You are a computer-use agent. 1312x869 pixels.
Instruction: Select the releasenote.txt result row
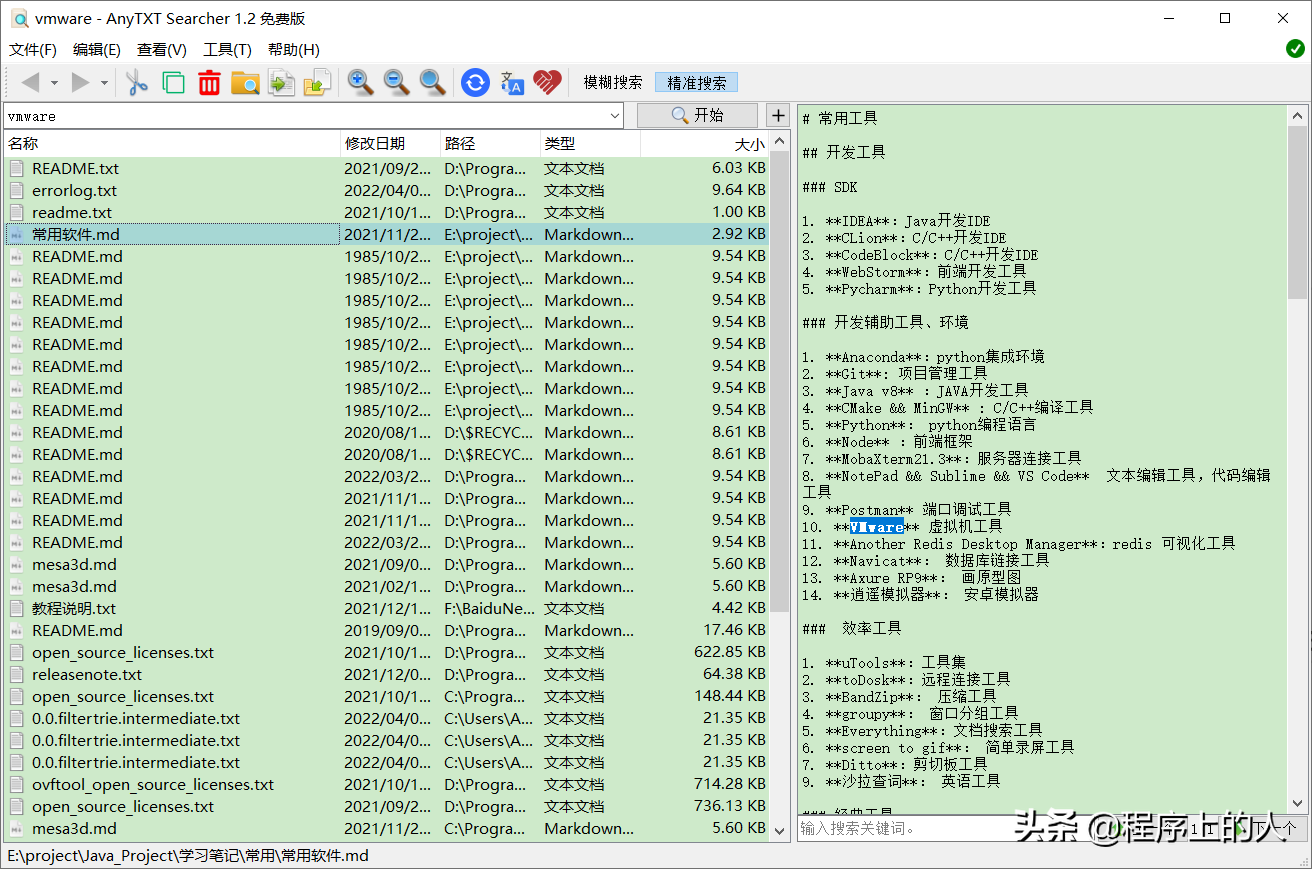(388, 674)
